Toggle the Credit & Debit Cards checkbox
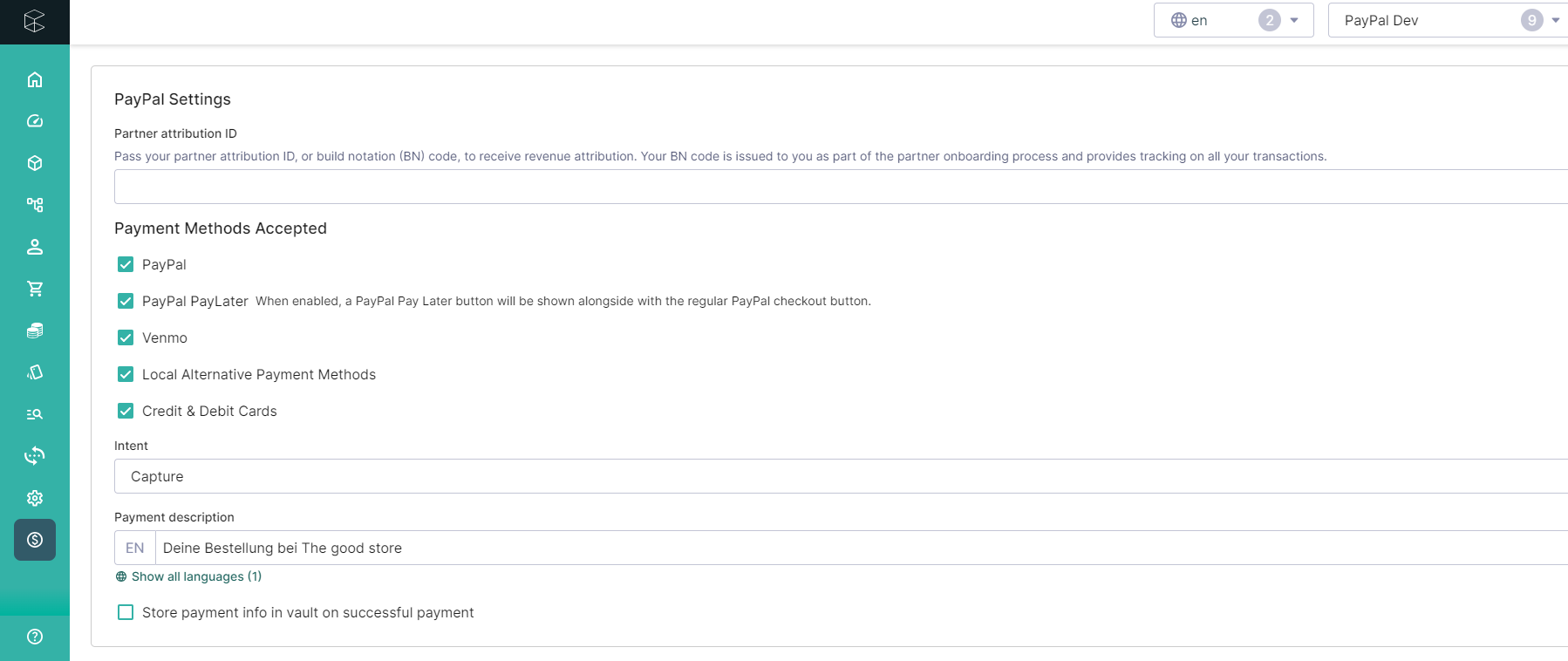The image size is (1568, 661). coord(126,411)
